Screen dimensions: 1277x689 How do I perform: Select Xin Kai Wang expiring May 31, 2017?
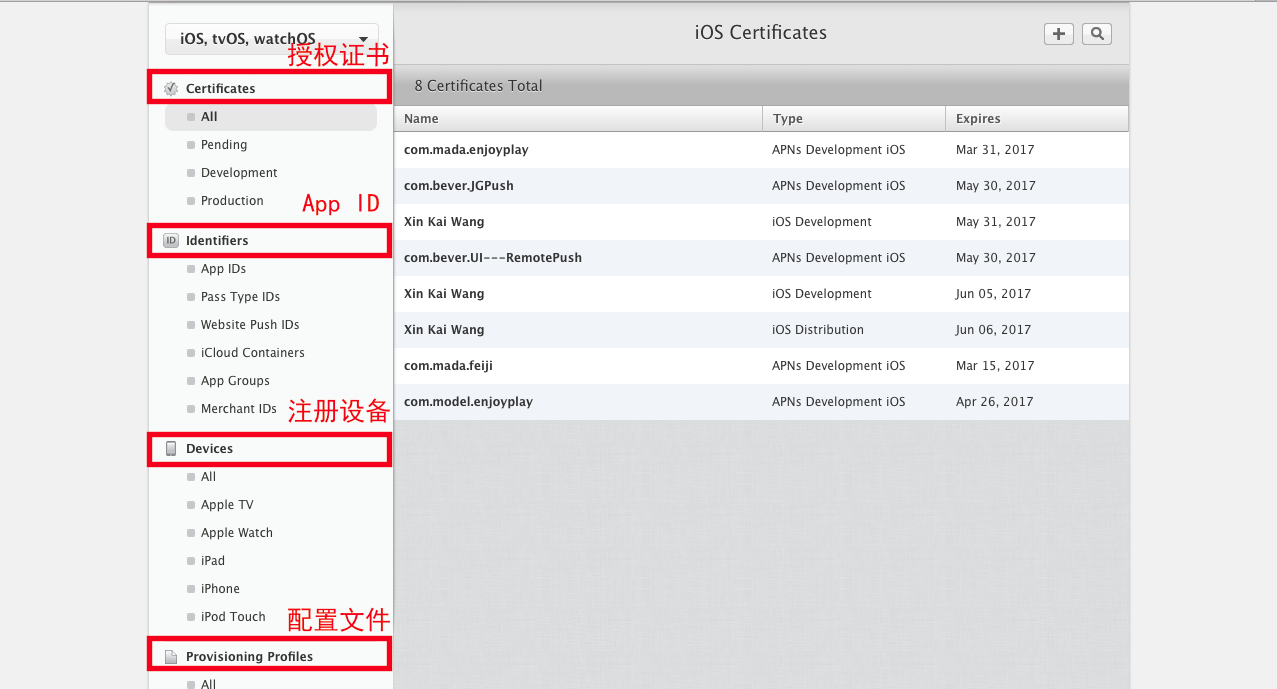(761, 222)
